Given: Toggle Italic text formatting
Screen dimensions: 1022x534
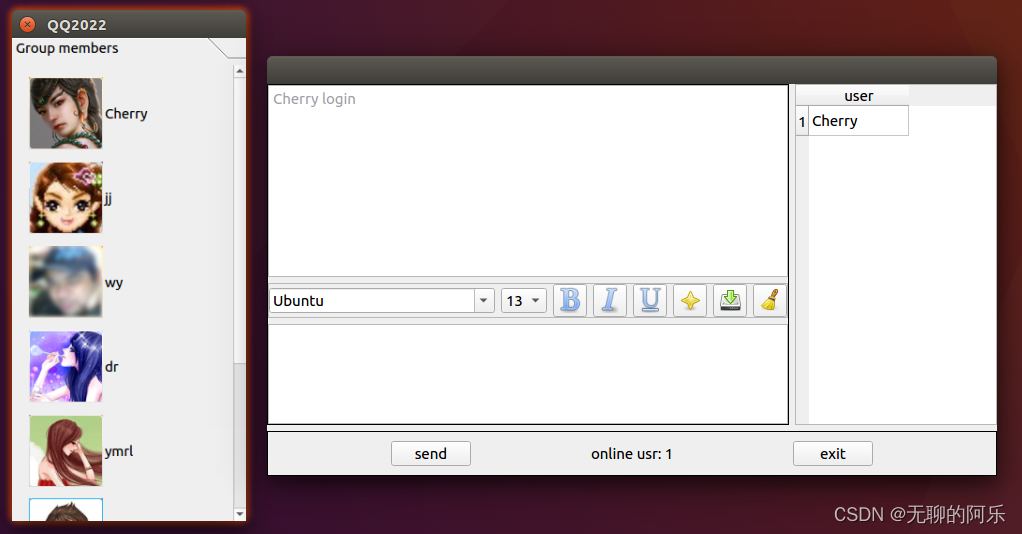Looking at the screenshot, I should point(610,301).
